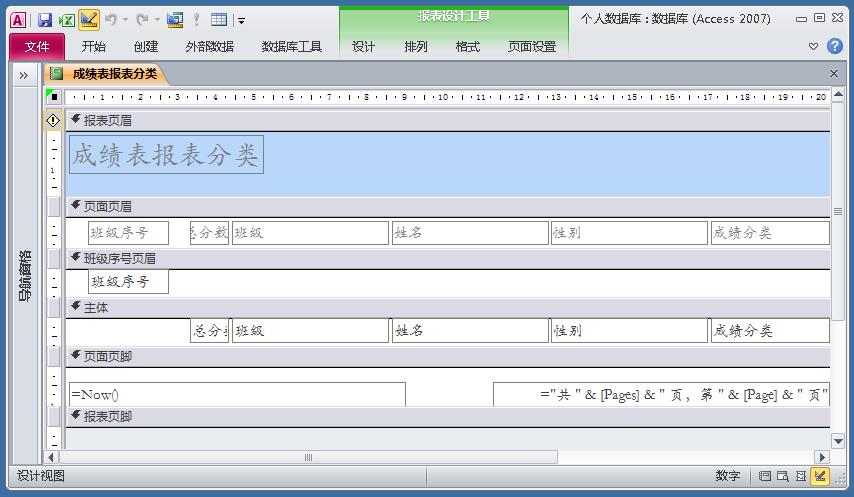Switch to the 开始 ribbon tab
Image resolution: width=854 pixels, height=497 pixels.
click(x=94, y=47)
